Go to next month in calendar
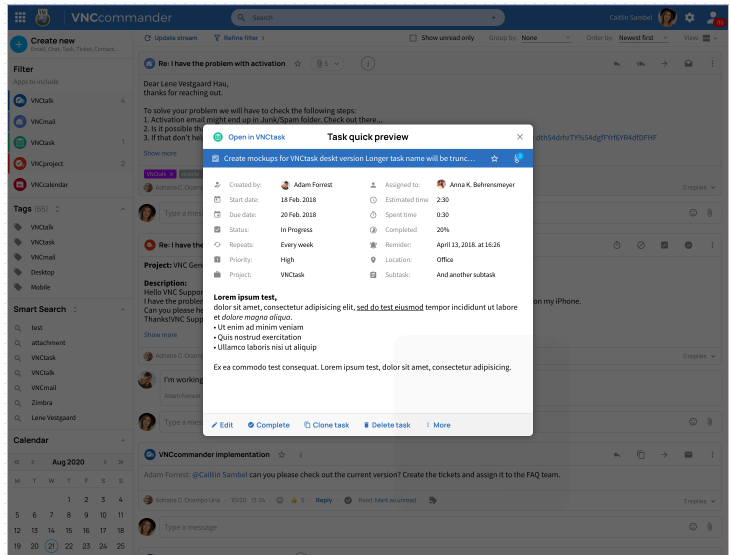Viewport: 731px width, 555px height. 105,462
